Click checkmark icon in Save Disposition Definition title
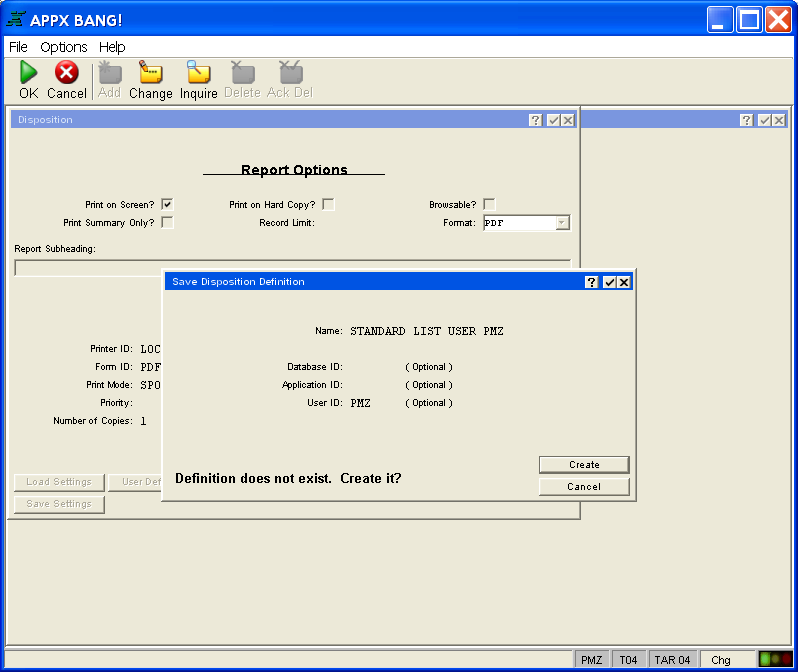 point(609,282)
